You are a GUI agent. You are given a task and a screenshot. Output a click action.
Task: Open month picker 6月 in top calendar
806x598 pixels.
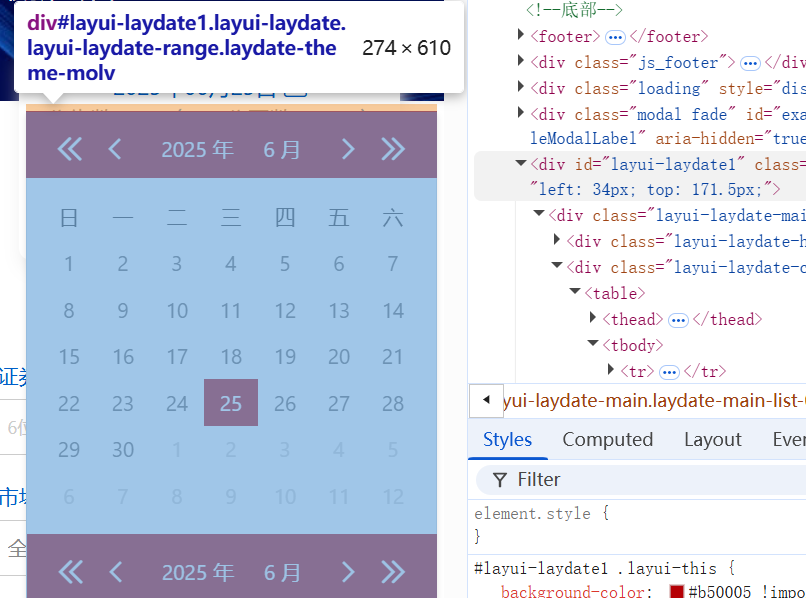pyautogui.click(x=282, y=150)
